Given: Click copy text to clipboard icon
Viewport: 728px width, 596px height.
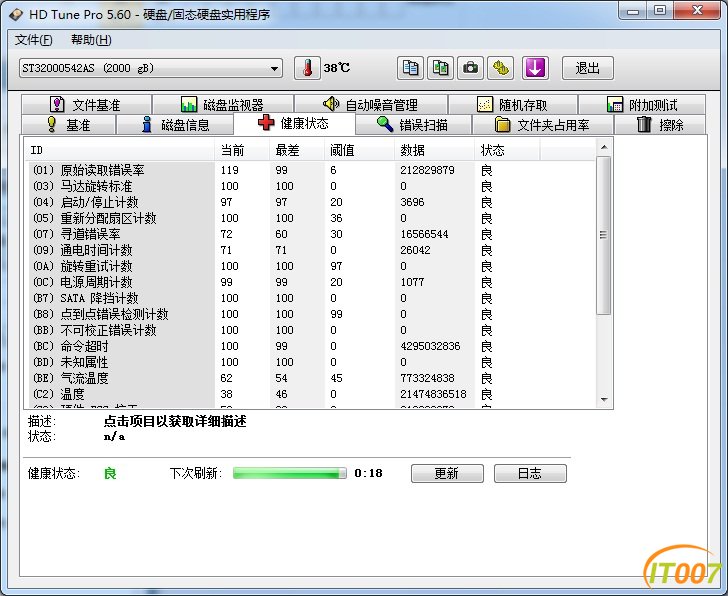Looking at the screenshot, I should [410, 68].
